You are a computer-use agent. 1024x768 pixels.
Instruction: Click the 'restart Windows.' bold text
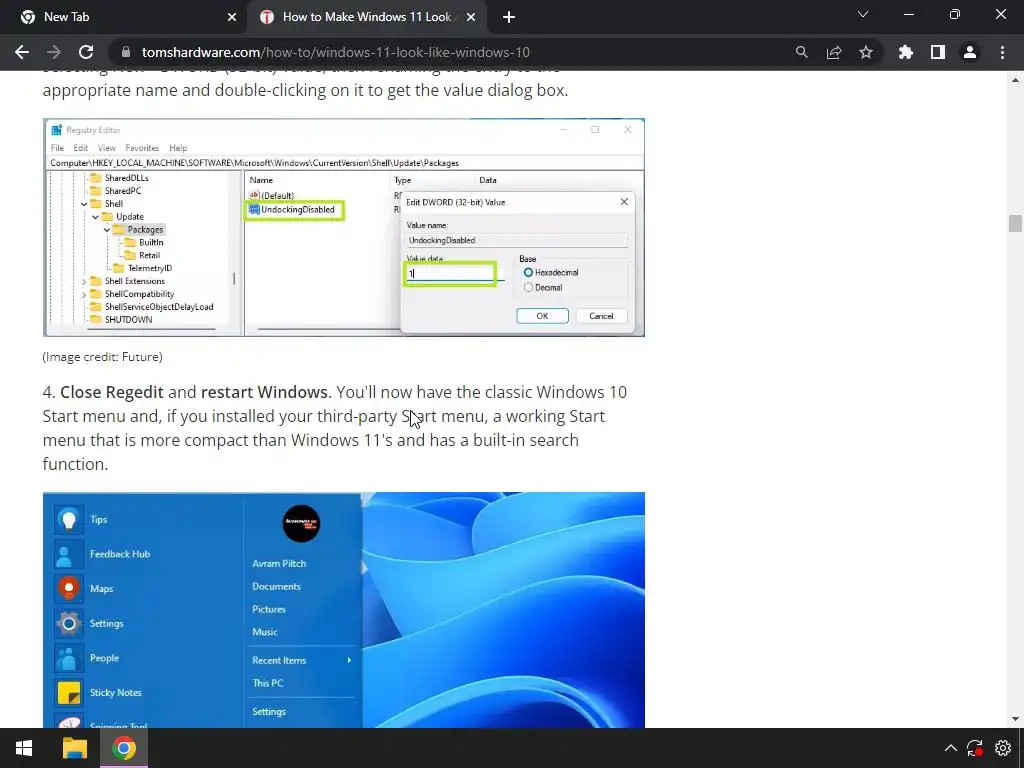point(266,392)
